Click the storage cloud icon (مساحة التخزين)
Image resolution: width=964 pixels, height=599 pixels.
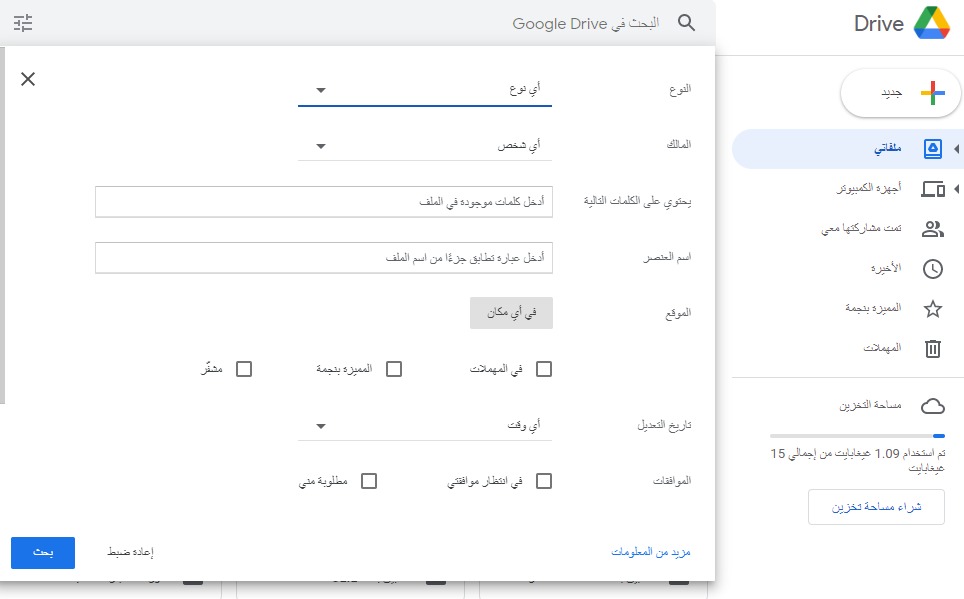pyautogui.click(x=932, y=405)
